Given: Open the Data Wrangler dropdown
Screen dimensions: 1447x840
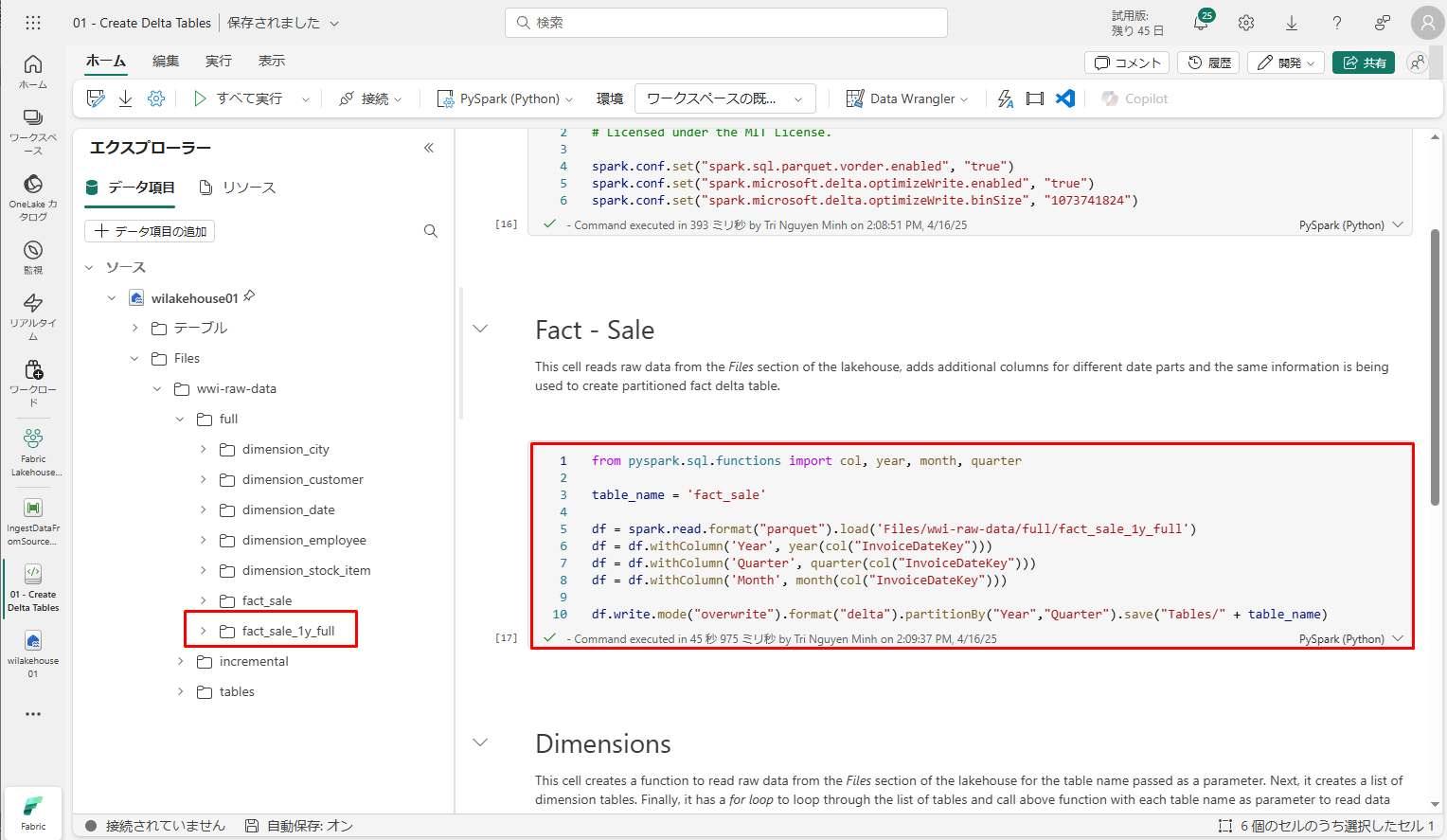Looking at the screenshot, I should tap(907, 98).
